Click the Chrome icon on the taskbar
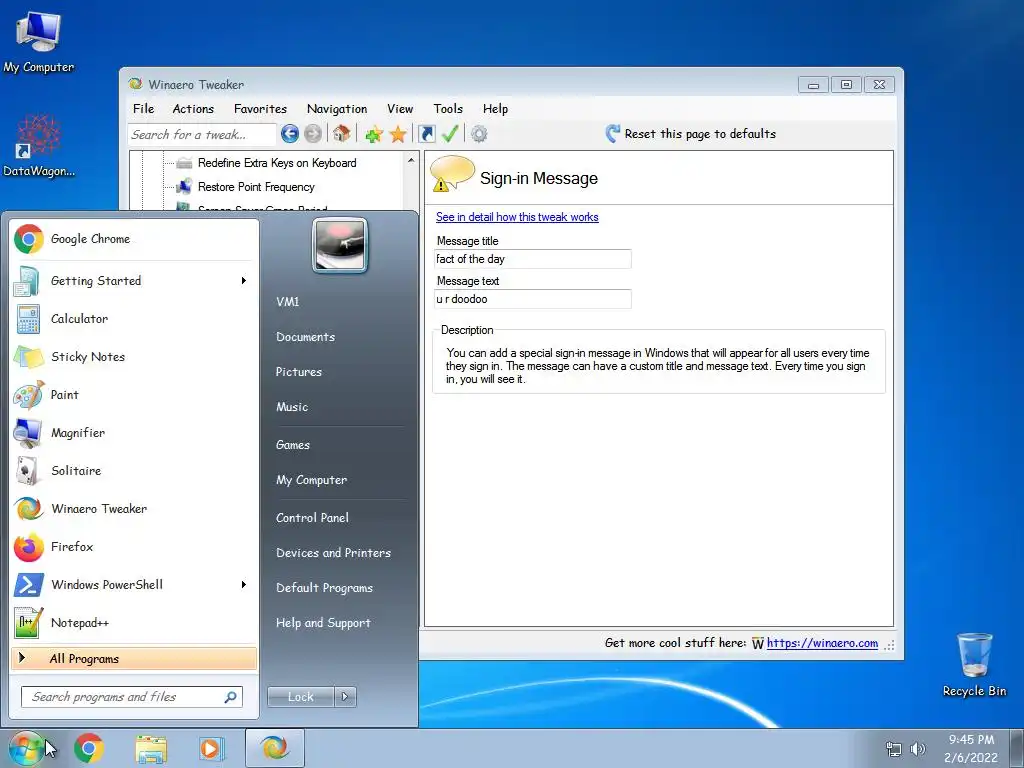Screen dimensions: 1024x768 (x=89, y=748)
